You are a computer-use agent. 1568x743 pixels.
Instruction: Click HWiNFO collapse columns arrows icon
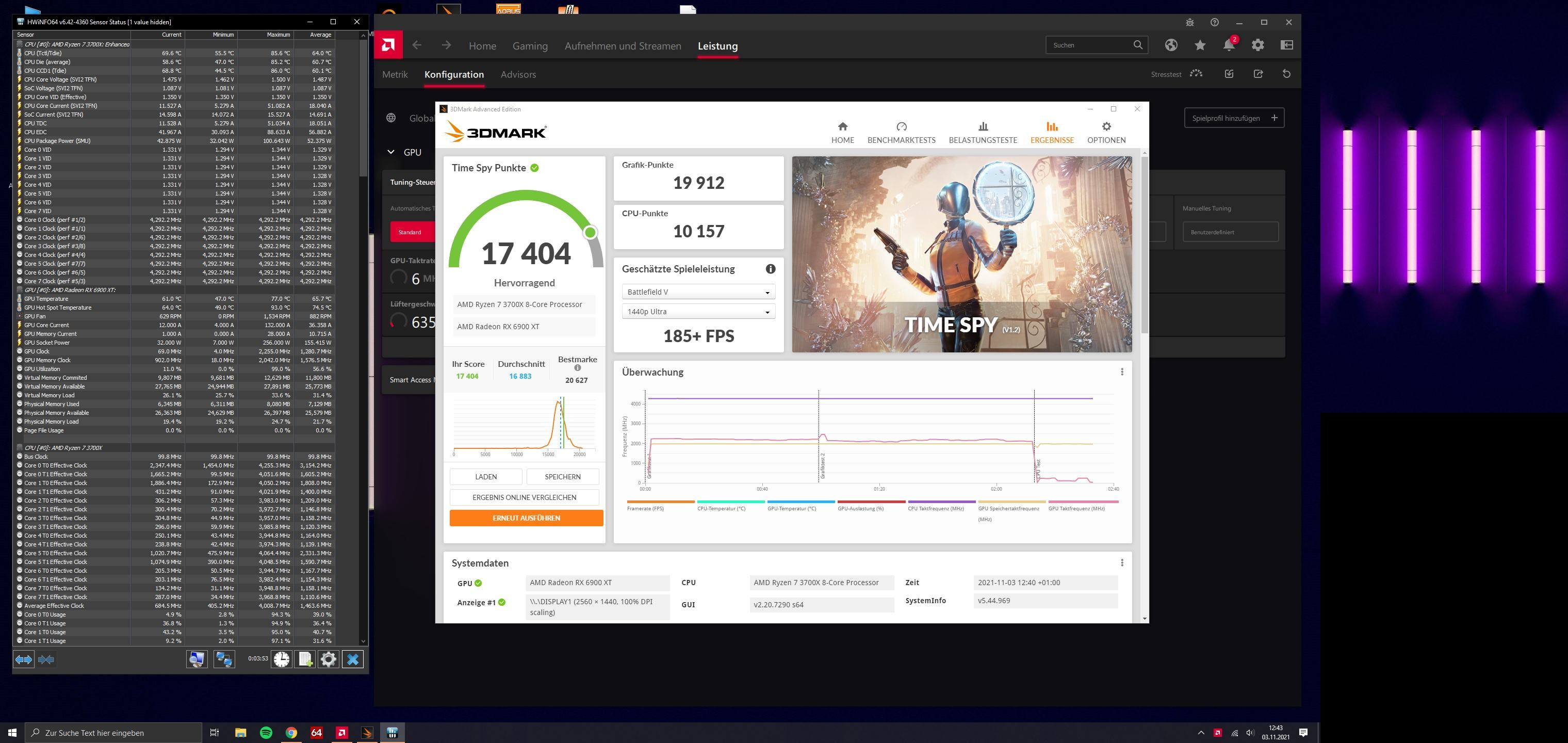pos(46,659)
